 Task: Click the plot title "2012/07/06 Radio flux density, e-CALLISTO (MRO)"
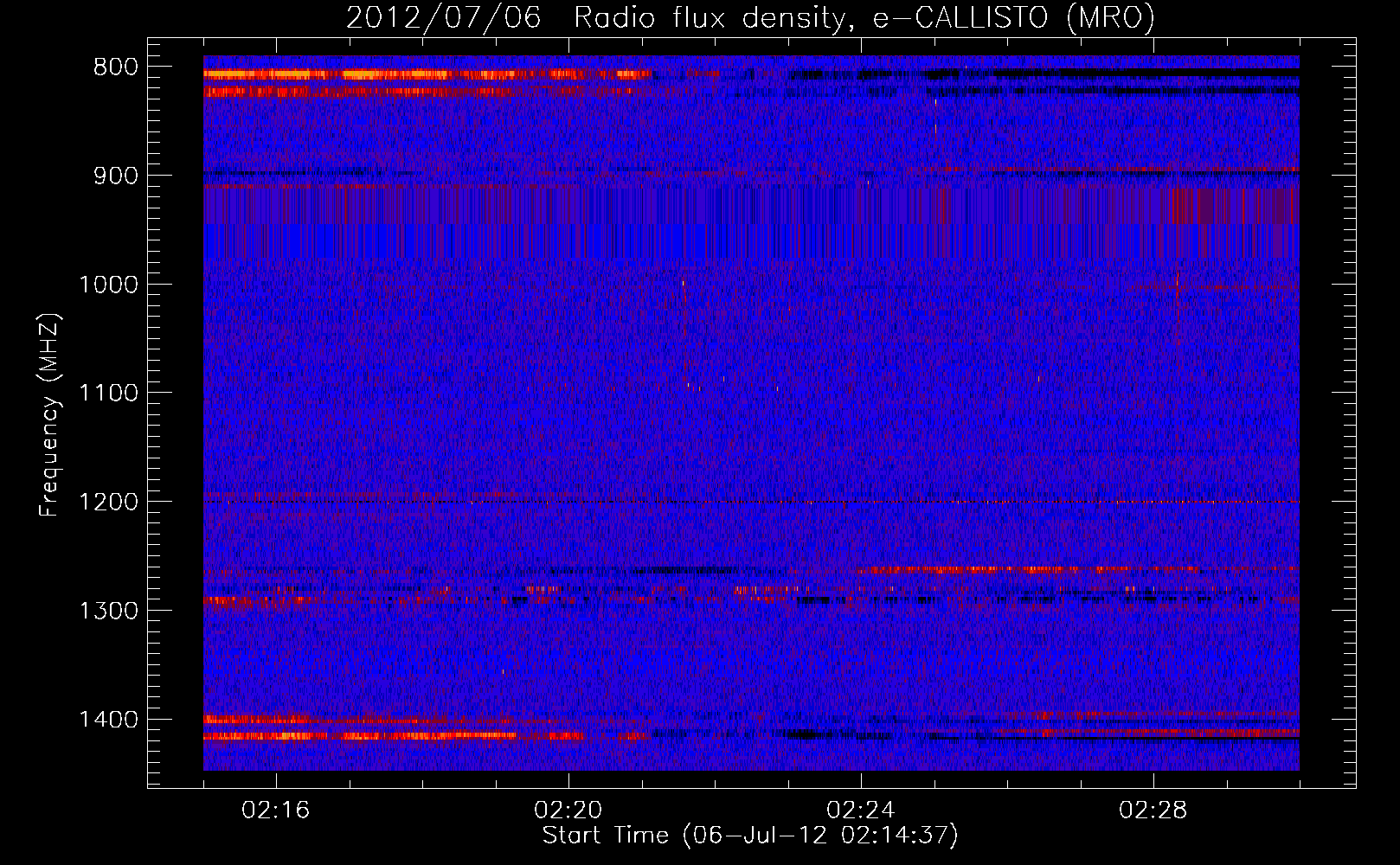750,17
